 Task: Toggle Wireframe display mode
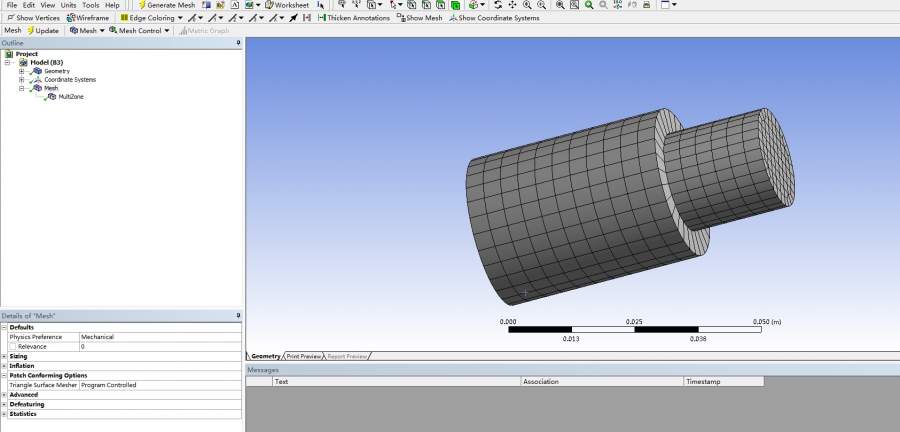(x=89, y=18)
